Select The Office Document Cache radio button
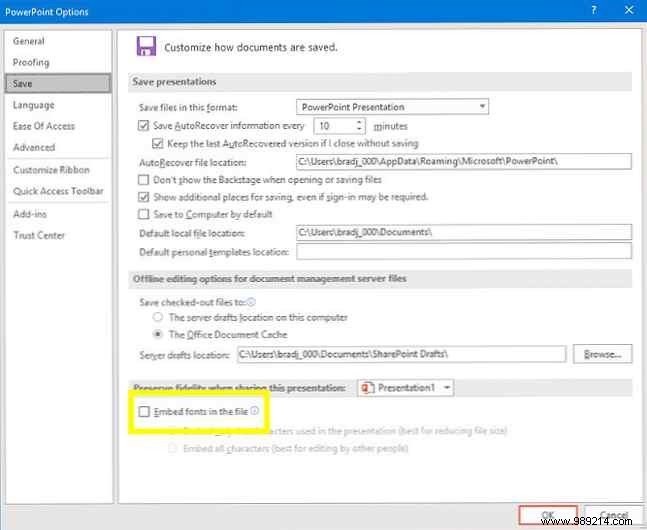 tap(158, 334)
